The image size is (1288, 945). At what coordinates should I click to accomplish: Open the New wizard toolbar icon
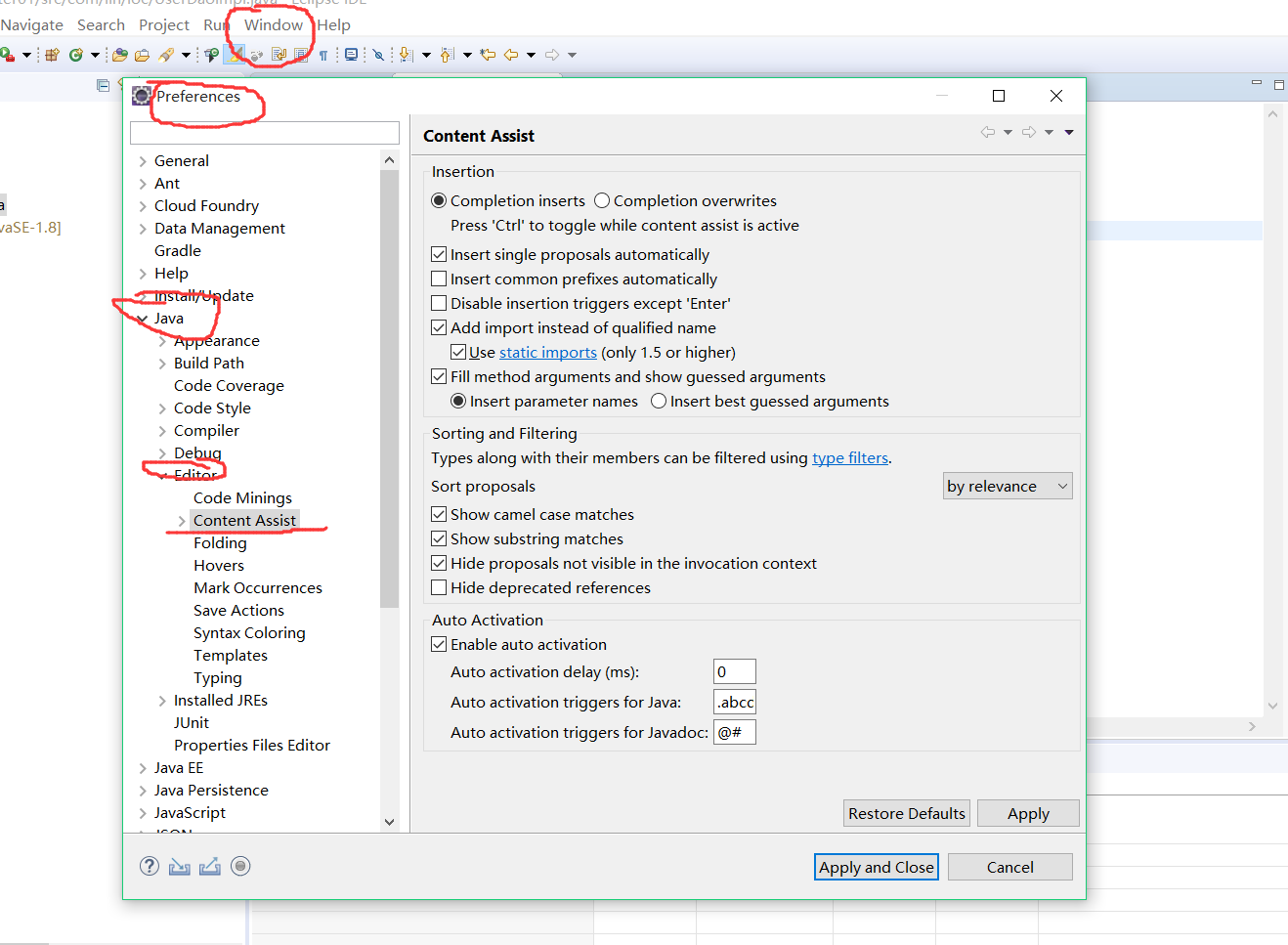click(x=52, y=53)
